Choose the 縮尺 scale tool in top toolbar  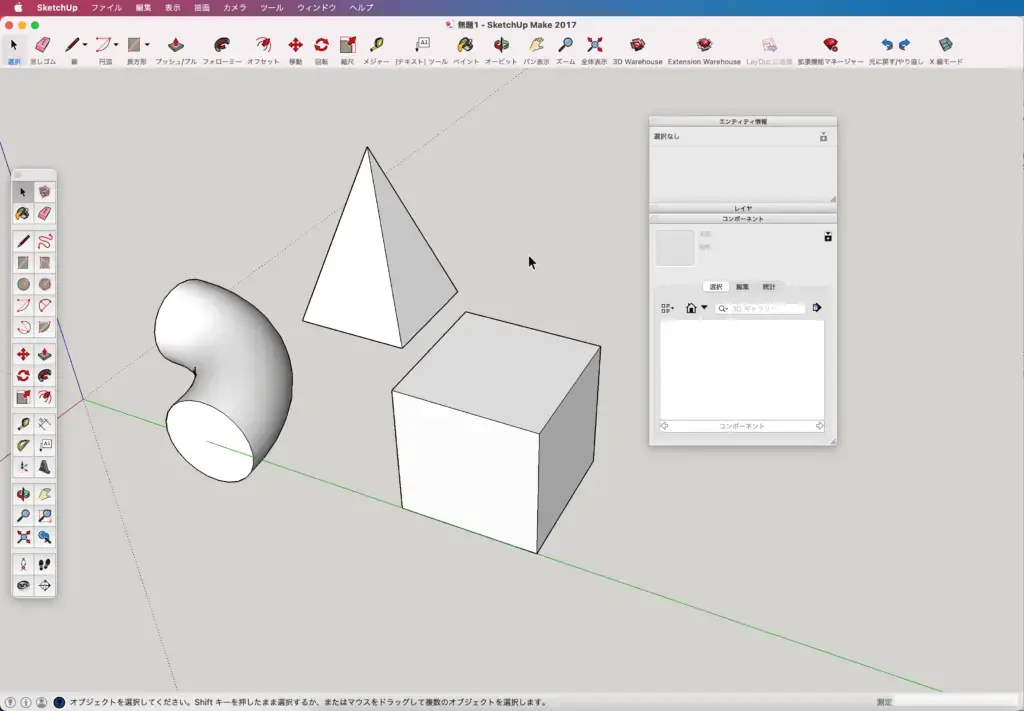click(x=347, y=50)
